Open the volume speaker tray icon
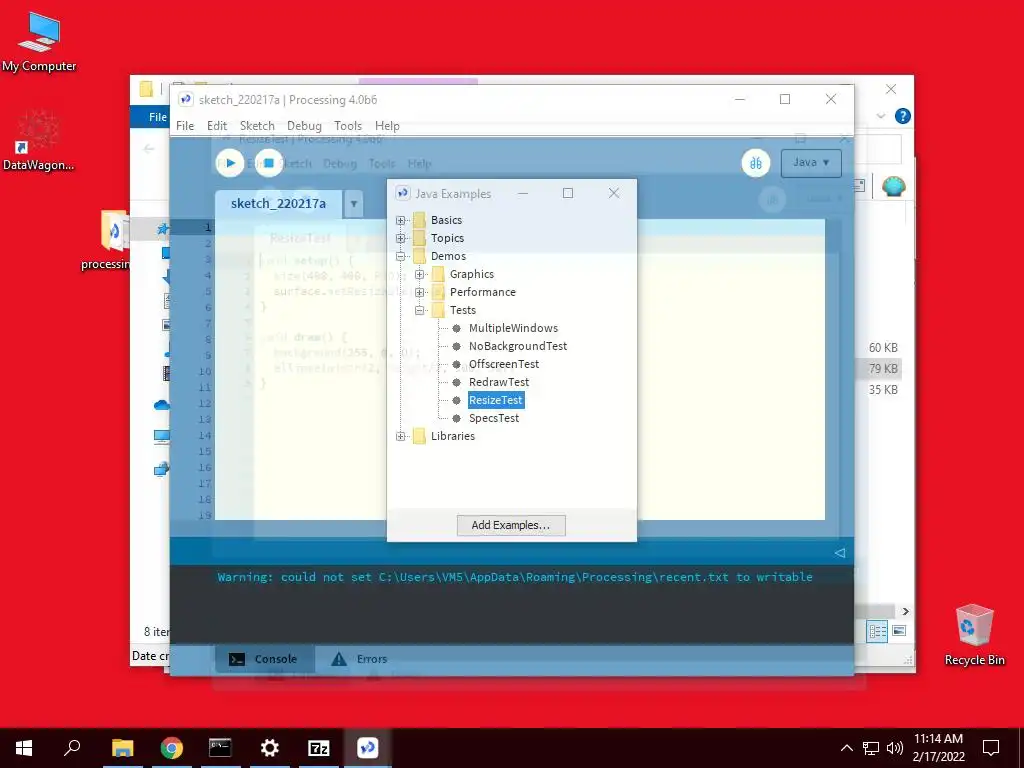The height and width of the screenshot is (768, 1024). click(895, 748)
